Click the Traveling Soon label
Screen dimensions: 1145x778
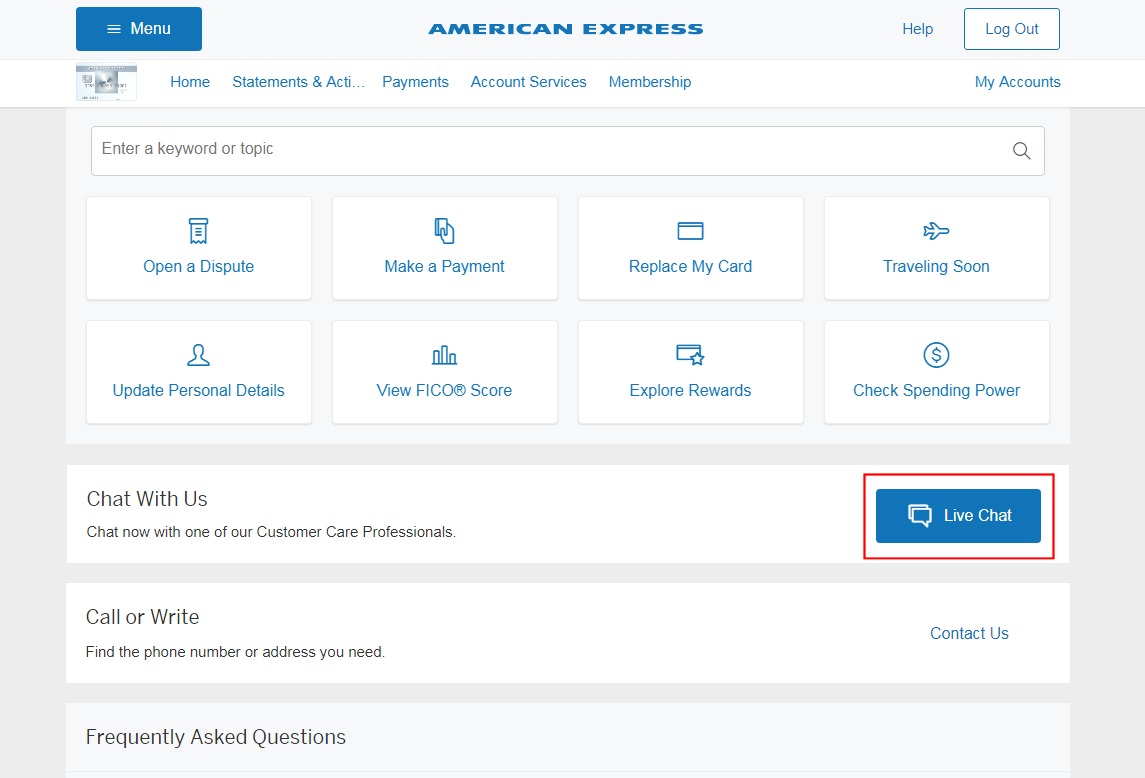tap(936, 267)
